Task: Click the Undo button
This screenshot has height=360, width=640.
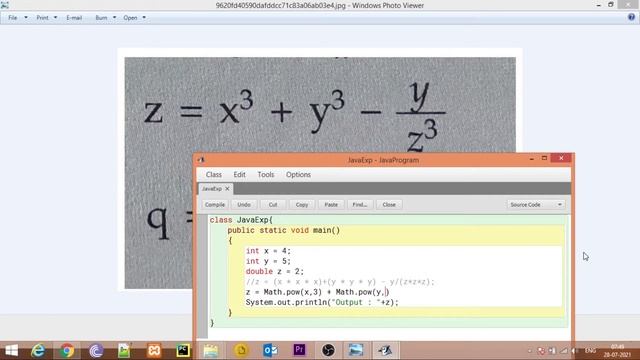Action: [x=244, y=204]
